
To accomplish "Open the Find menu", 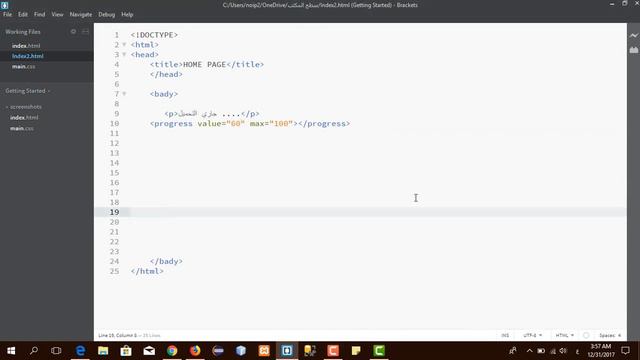I will coord(40,14).
